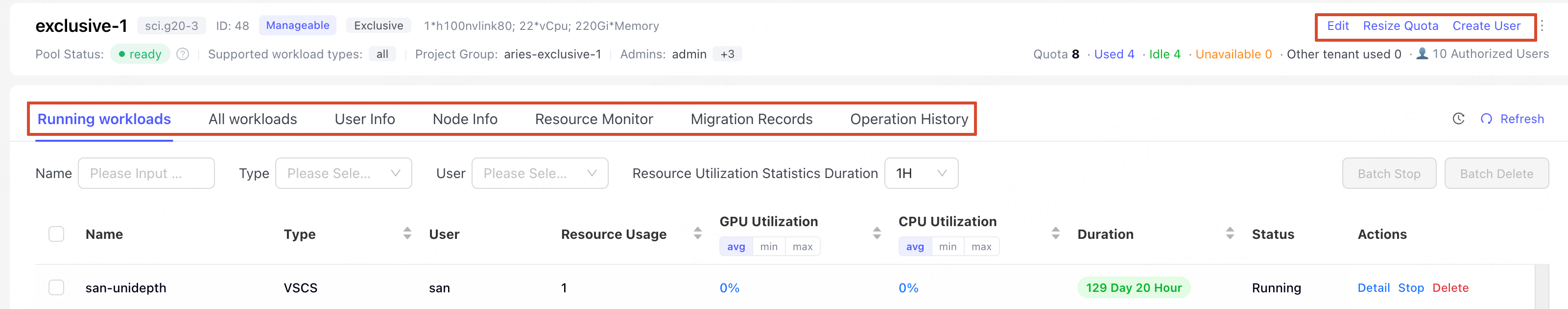Select min under CPU Utilization

[948, 247]
